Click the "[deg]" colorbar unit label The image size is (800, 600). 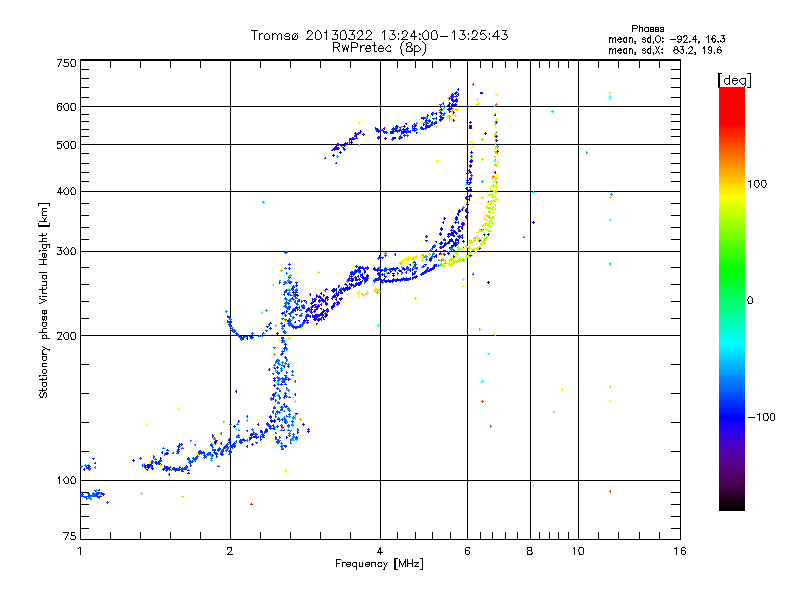[734, 80]
